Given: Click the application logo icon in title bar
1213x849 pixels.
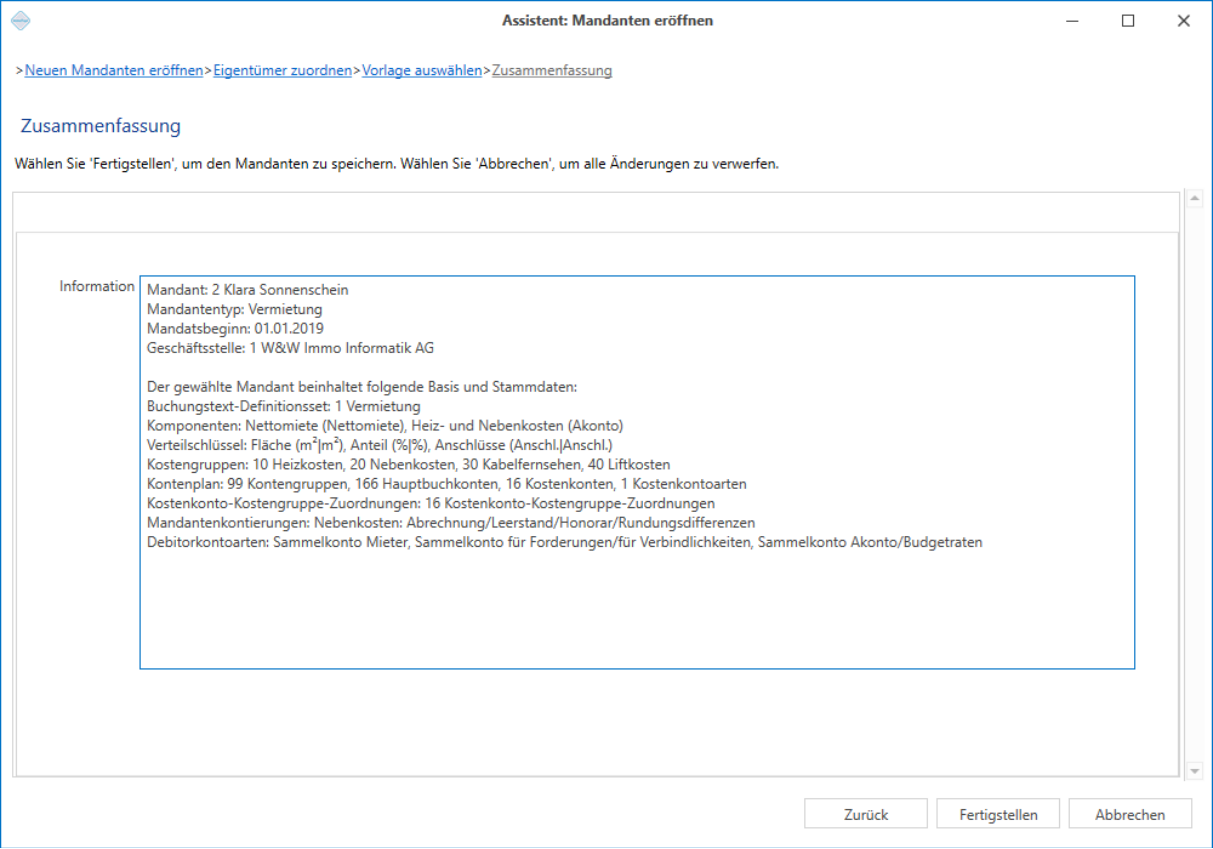Looking at the screenshot, I should coord(20,20).
